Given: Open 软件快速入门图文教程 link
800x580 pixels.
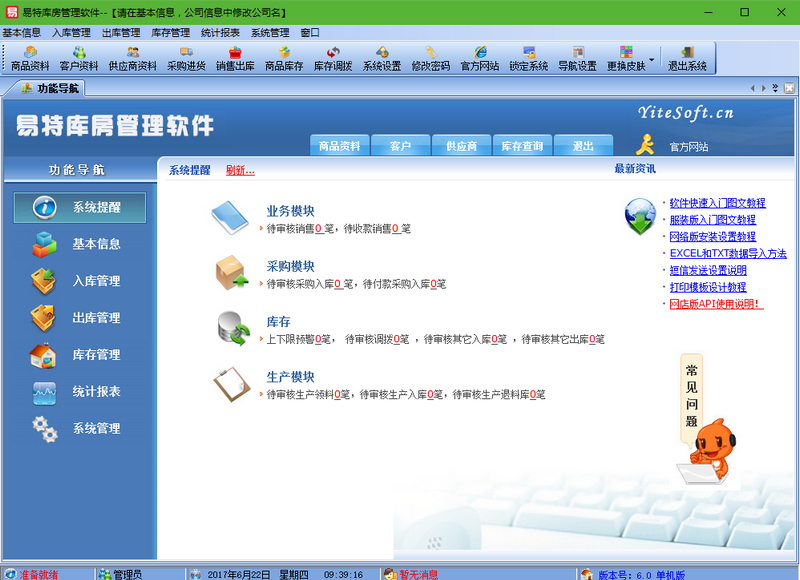Looking at the screenshot, I should coord(717,203).
